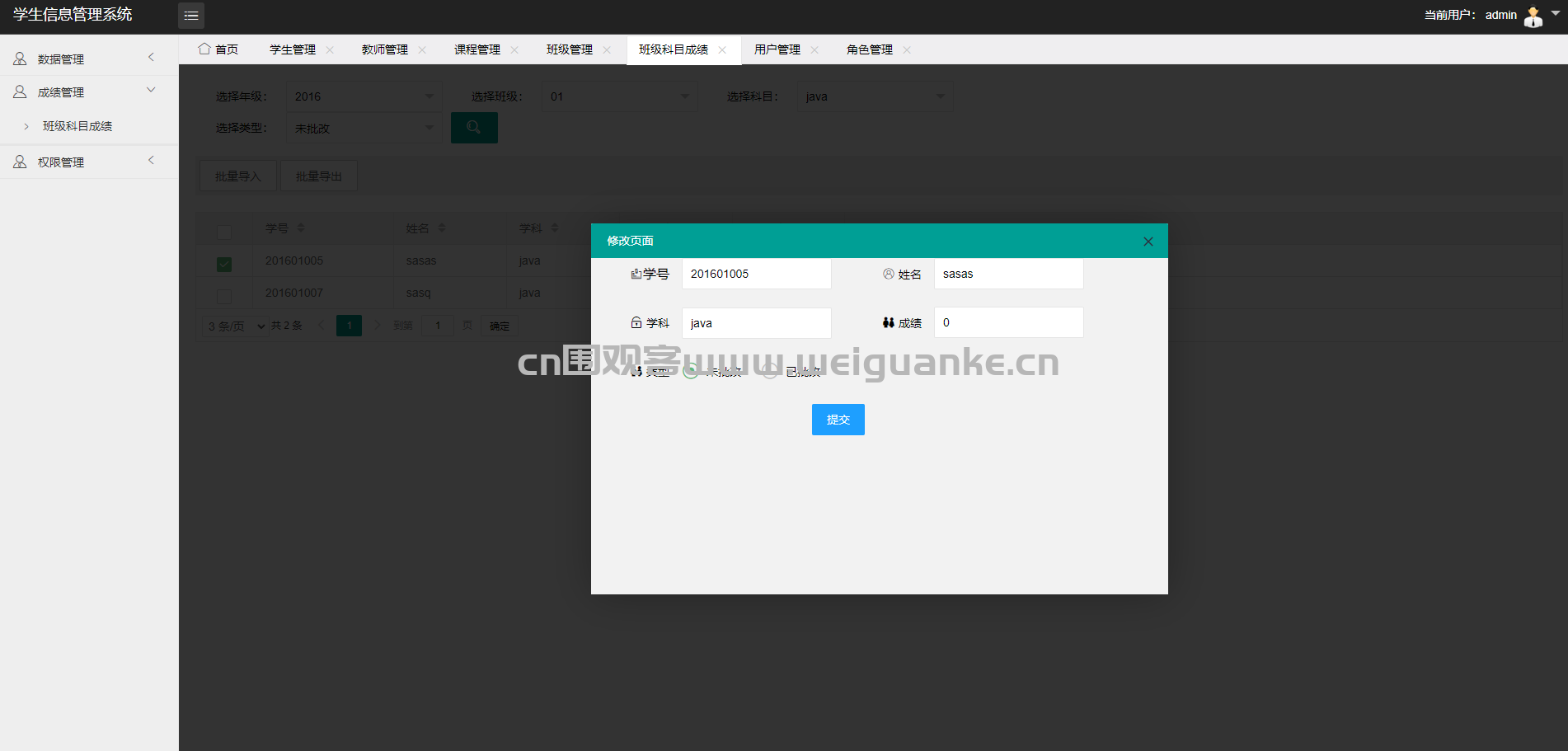This screenshot has width=1568, height=751.
Task: Click the 学科 lock icon in dialog
Action: point(636,322)
